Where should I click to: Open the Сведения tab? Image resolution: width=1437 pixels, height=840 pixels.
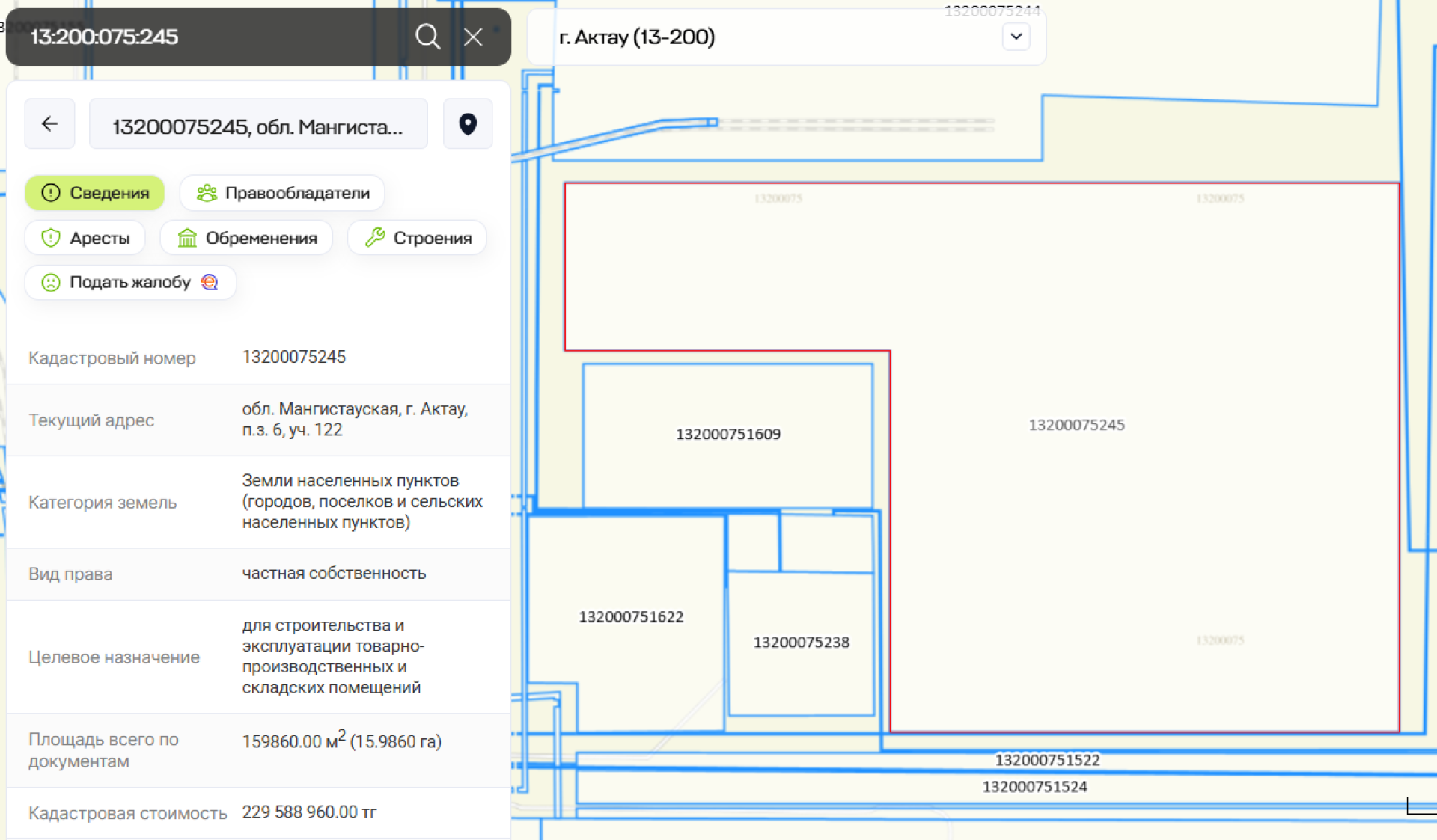95,193
